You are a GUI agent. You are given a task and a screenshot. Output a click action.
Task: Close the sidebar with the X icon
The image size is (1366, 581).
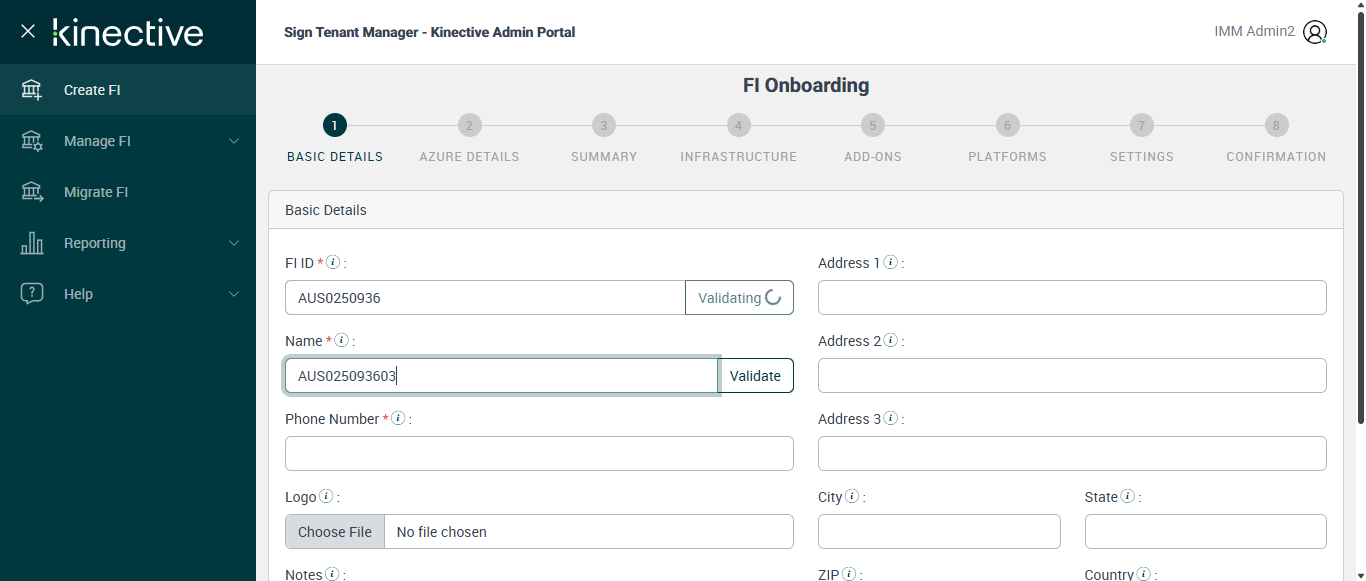click(28, 31)
